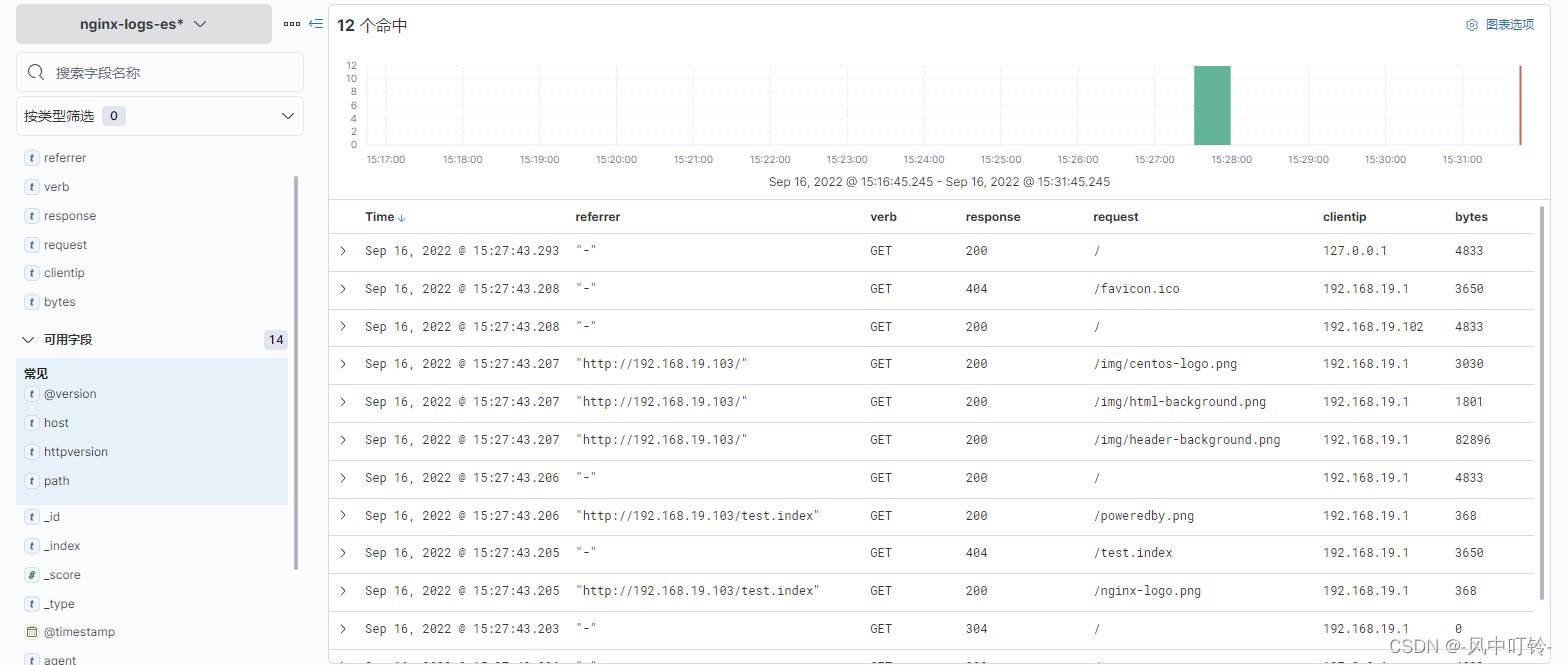Sort by the Time column header
Screen dimensions: 1567x665
coord(385,217)
